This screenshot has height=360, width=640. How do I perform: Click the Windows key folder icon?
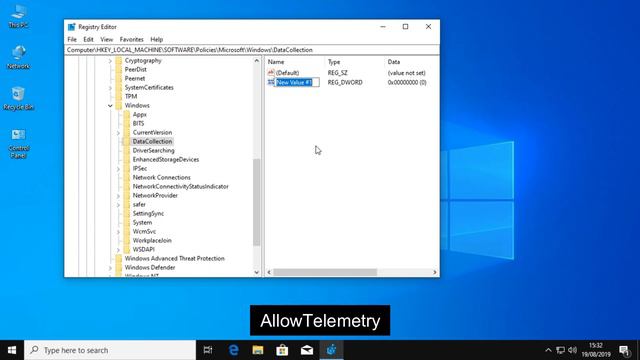[x=119, y=105]
